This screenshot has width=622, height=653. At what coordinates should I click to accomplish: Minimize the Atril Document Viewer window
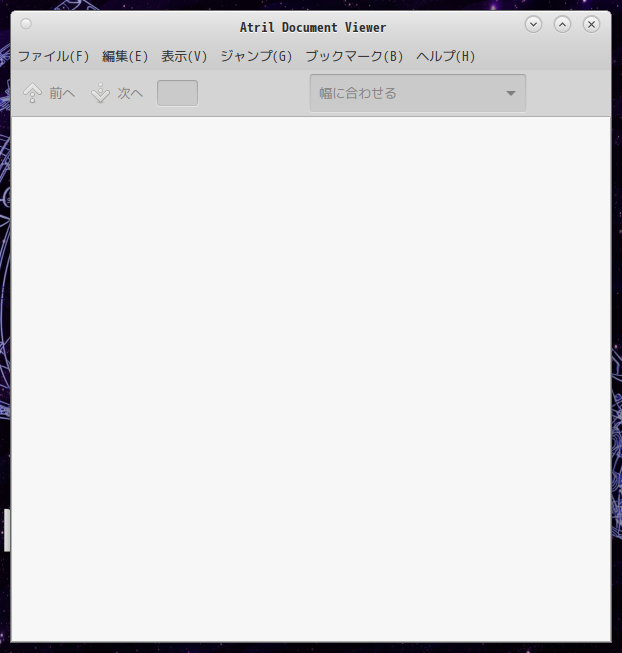tap(533, 24)
